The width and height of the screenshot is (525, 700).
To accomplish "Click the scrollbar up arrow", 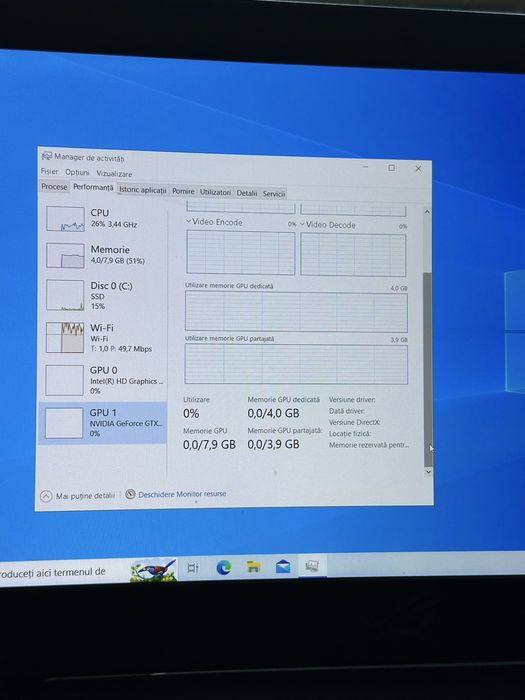I will [x=427, y=212].
